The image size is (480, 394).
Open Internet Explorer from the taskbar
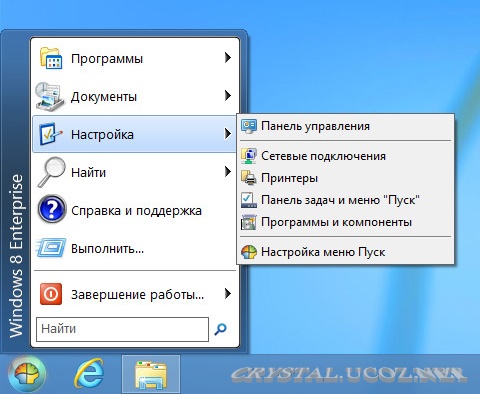89,374
